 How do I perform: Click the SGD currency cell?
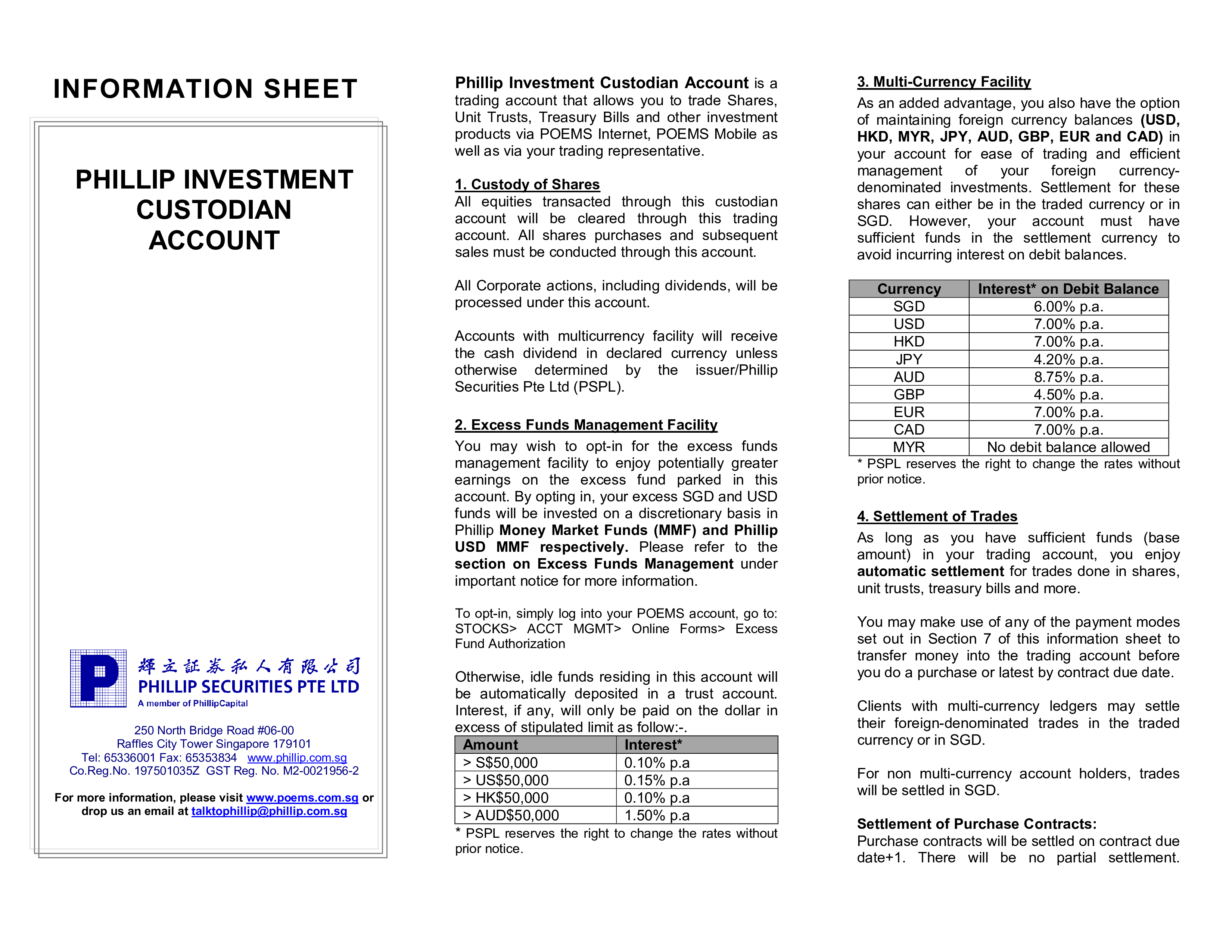(909, 306)
